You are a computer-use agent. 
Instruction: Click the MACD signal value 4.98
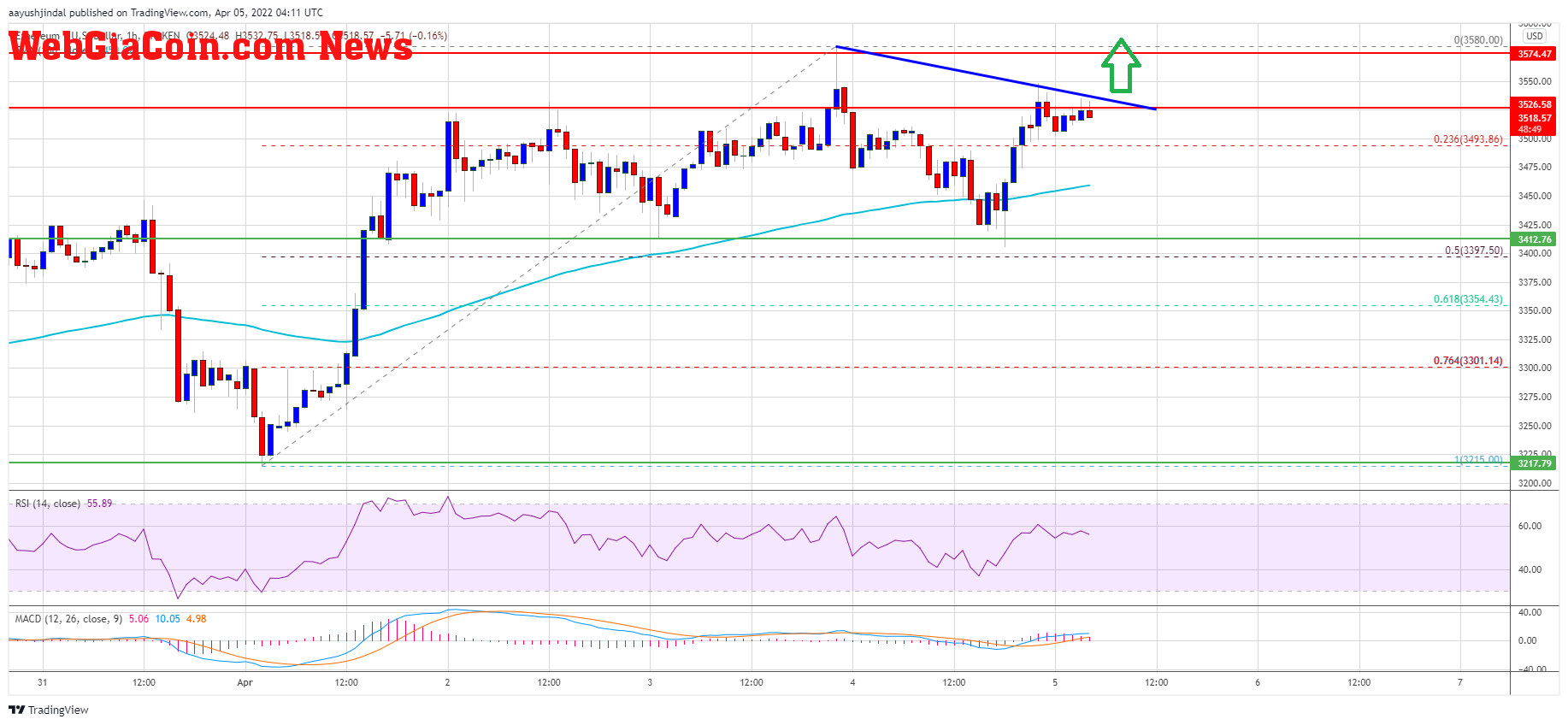coord(196,619)
